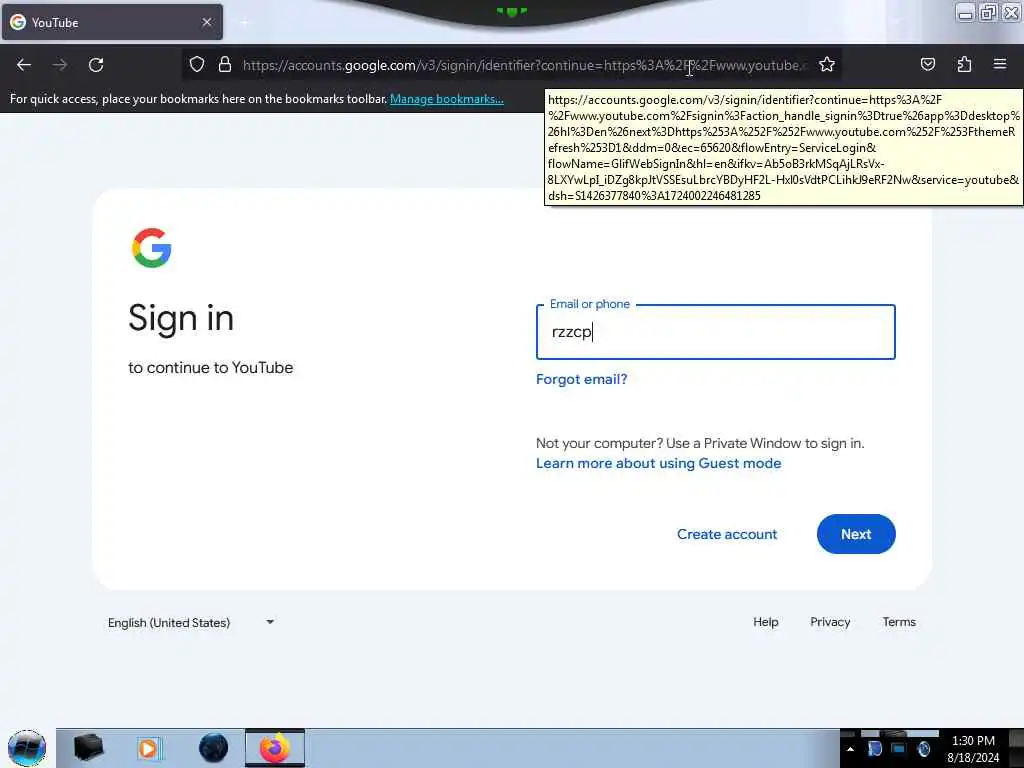This screenshot has width=1024, height=768.
Task: Click the padlock site security icon
Action: (225, 65)
